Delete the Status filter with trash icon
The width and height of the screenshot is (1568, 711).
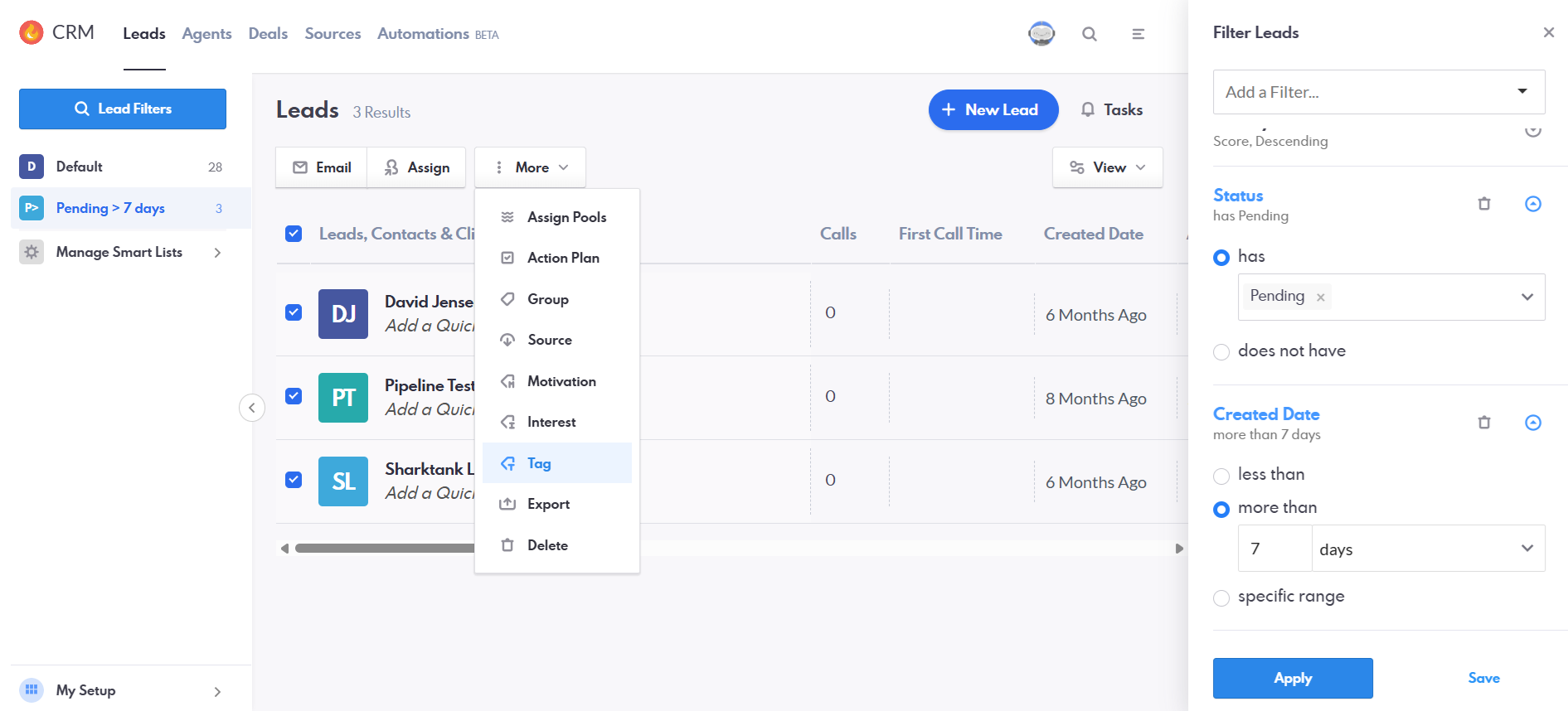(1483, 204)
